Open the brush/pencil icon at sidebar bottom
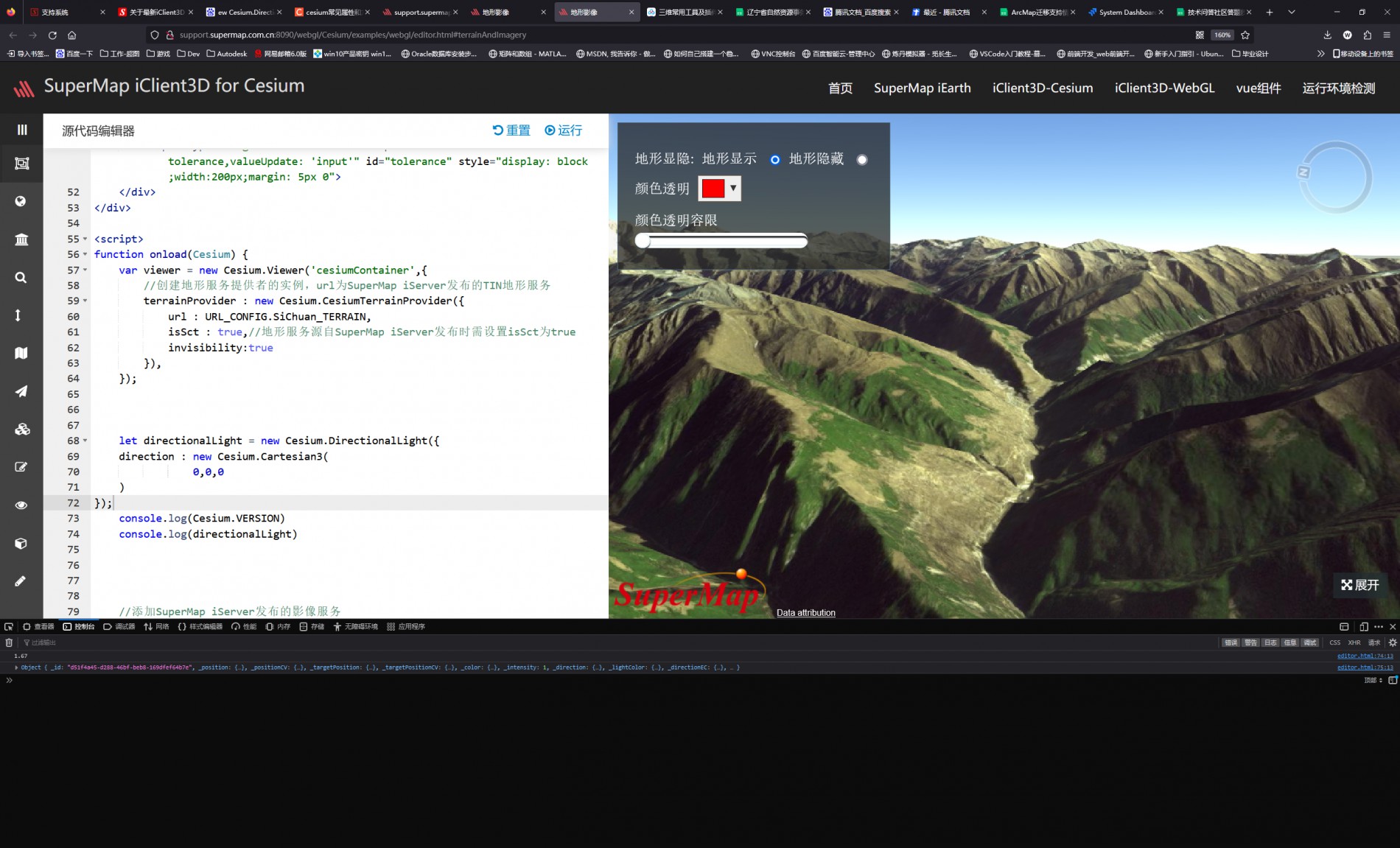The image size is (1400, 848). coord(21,581)
